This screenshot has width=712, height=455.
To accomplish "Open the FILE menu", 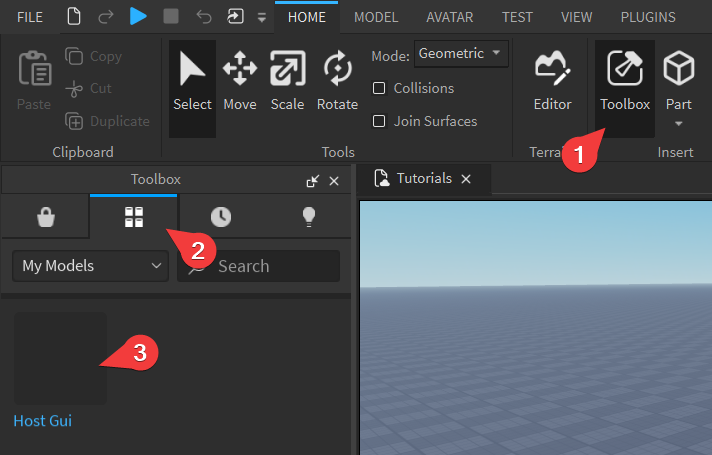I will pos(30,17).
